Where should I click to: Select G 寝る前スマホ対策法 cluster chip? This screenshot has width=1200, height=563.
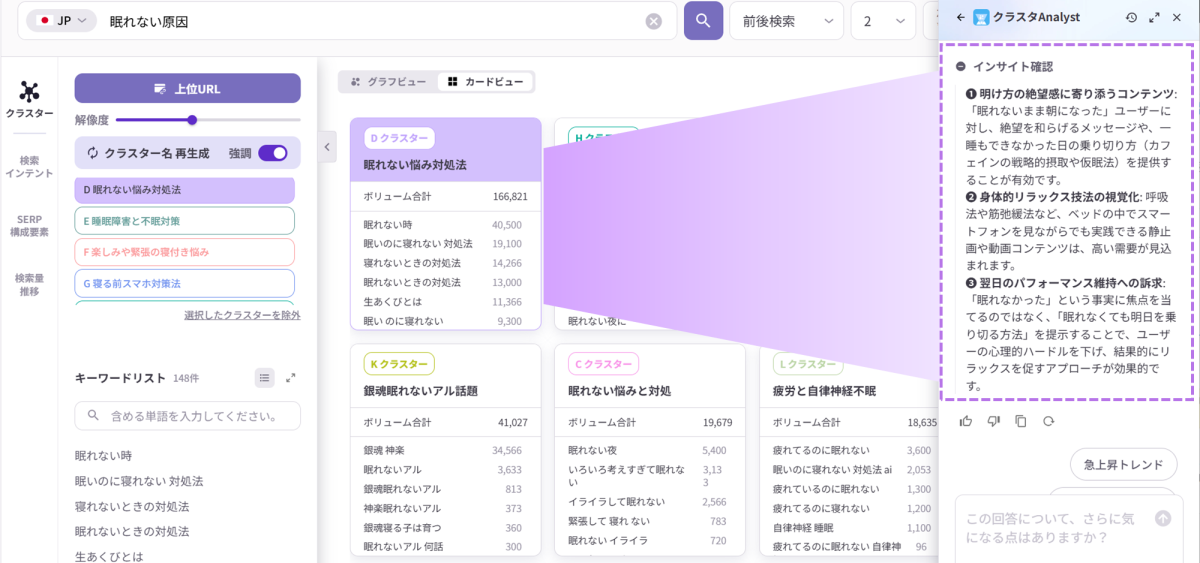185,283
